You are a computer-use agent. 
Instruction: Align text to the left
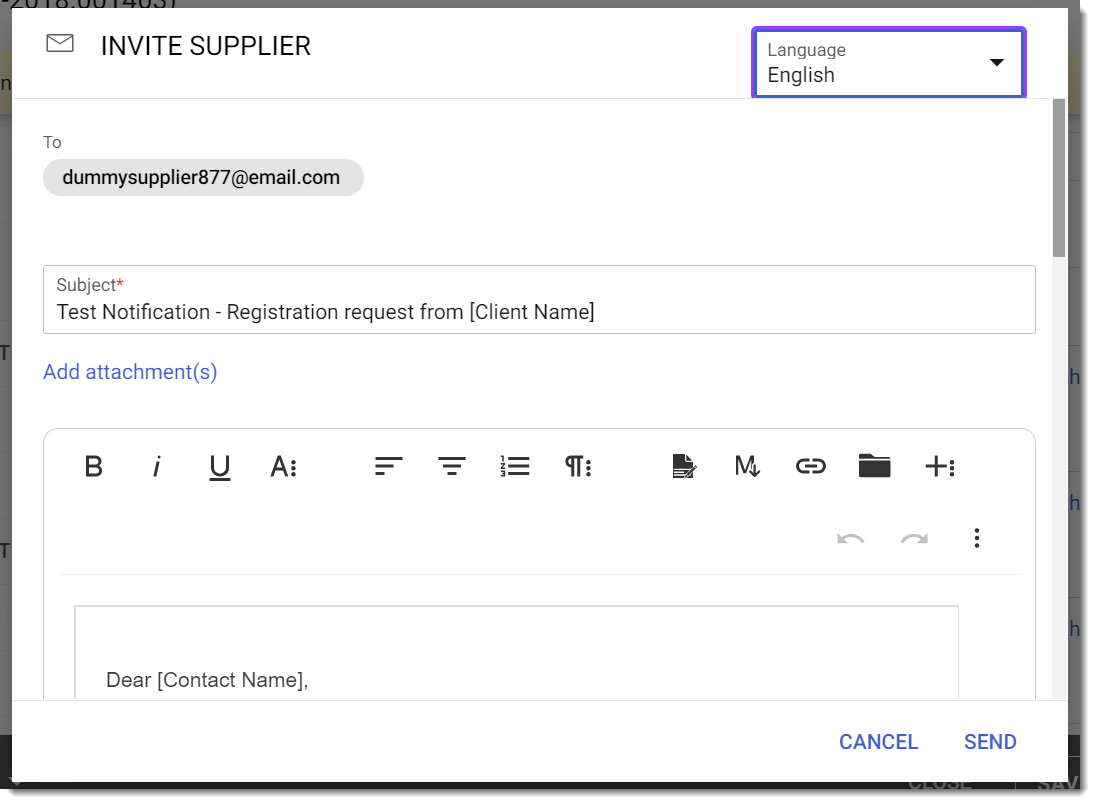pos(388,466)
